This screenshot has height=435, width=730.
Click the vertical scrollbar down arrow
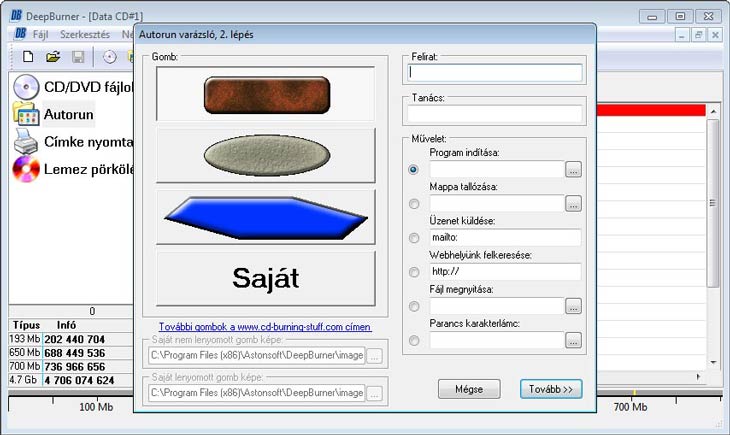[713, 362]
